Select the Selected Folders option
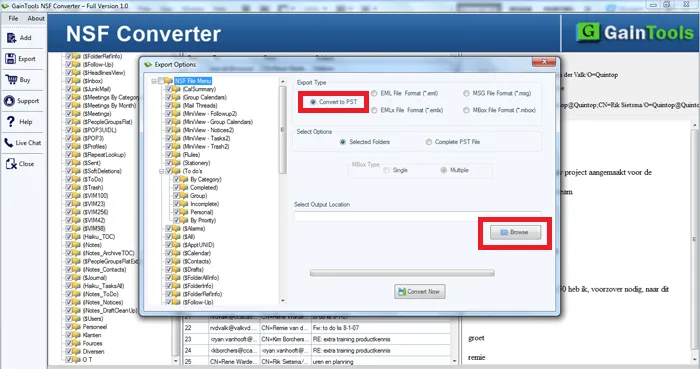The width and height of the screenshot is (700, 369). 342,142
